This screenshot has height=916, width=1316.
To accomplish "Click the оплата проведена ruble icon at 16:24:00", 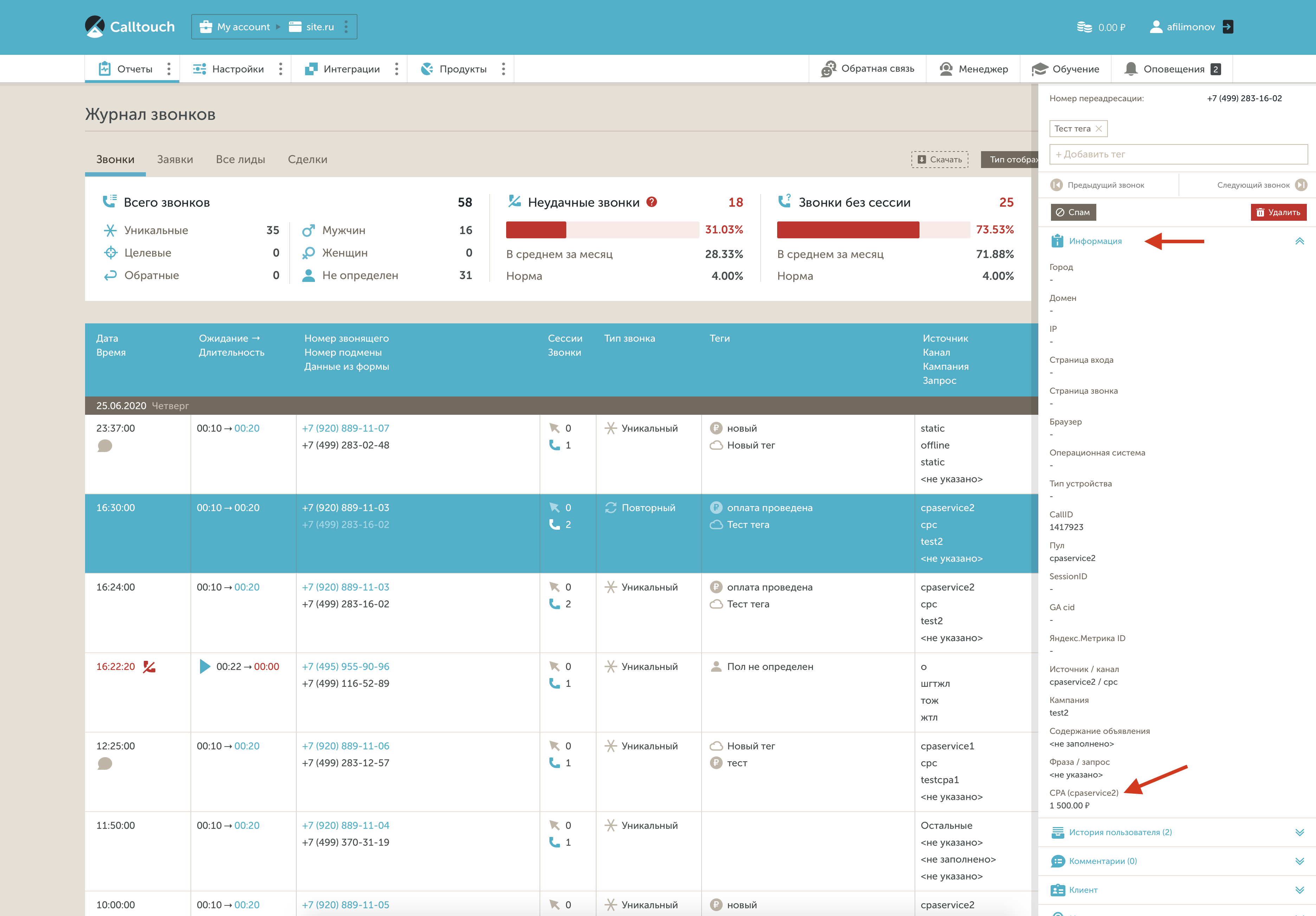I will point(716,586).
